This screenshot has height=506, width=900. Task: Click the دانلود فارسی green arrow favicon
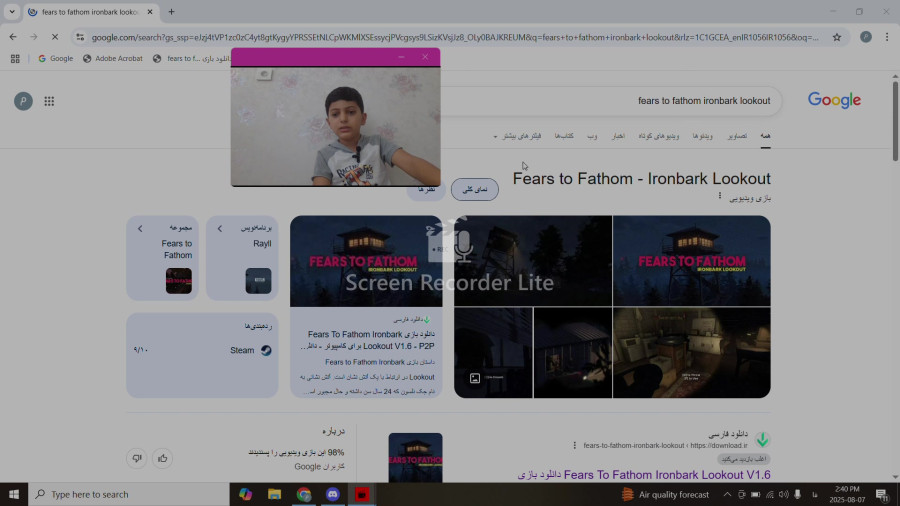pyautogui.click(x=762, y=440)
